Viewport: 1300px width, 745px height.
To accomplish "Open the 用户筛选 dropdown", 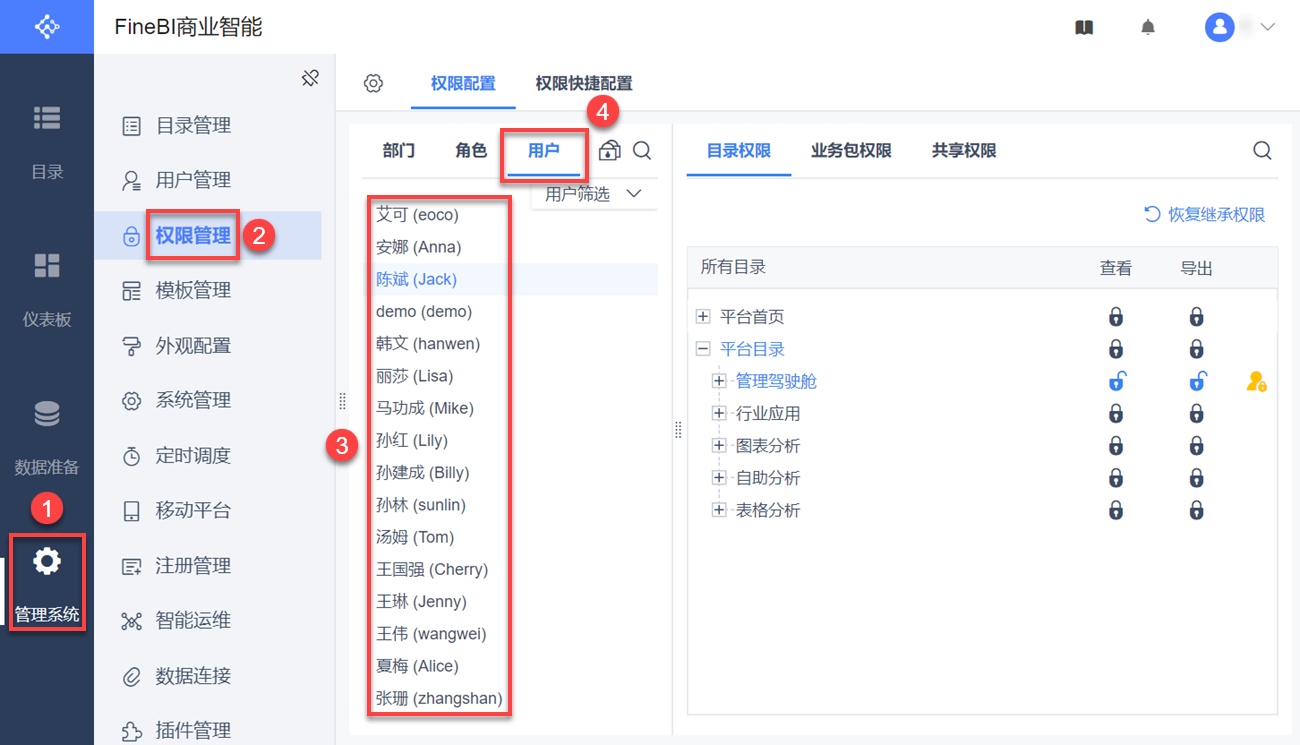I will [593, 194].
